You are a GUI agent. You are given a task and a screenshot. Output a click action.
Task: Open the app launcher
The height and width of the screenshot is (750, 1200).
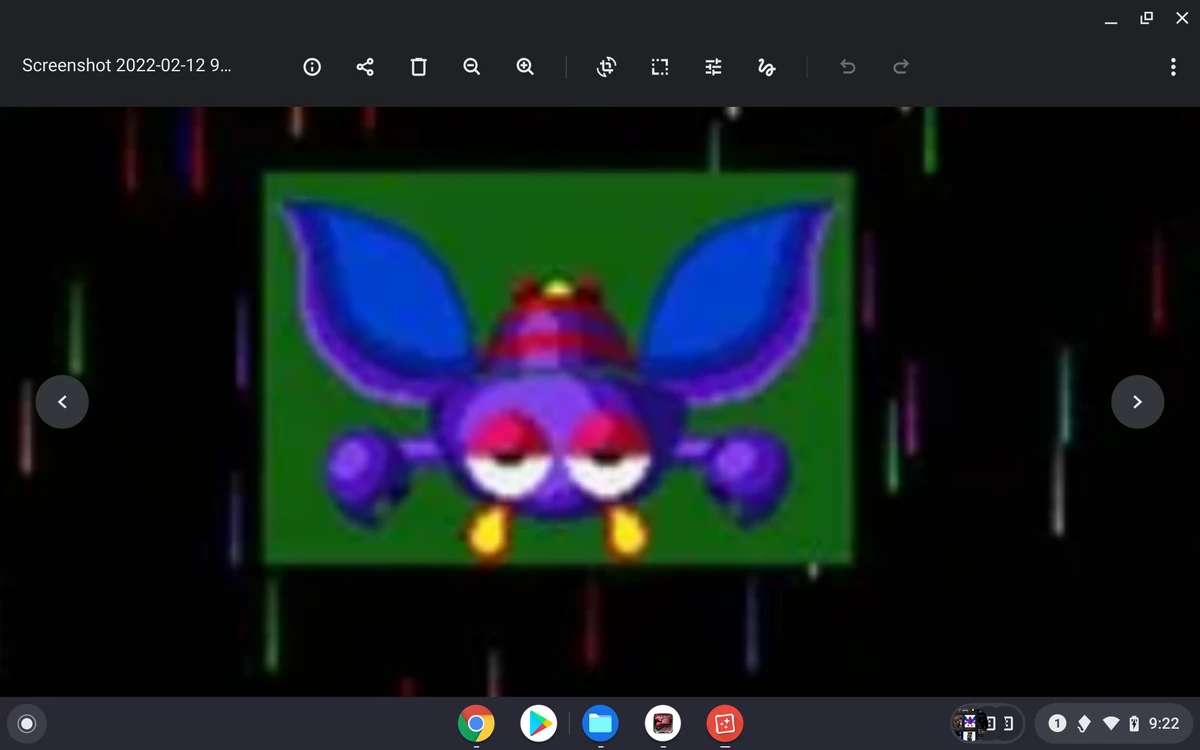pyautogui.click(x=27, y=723)
